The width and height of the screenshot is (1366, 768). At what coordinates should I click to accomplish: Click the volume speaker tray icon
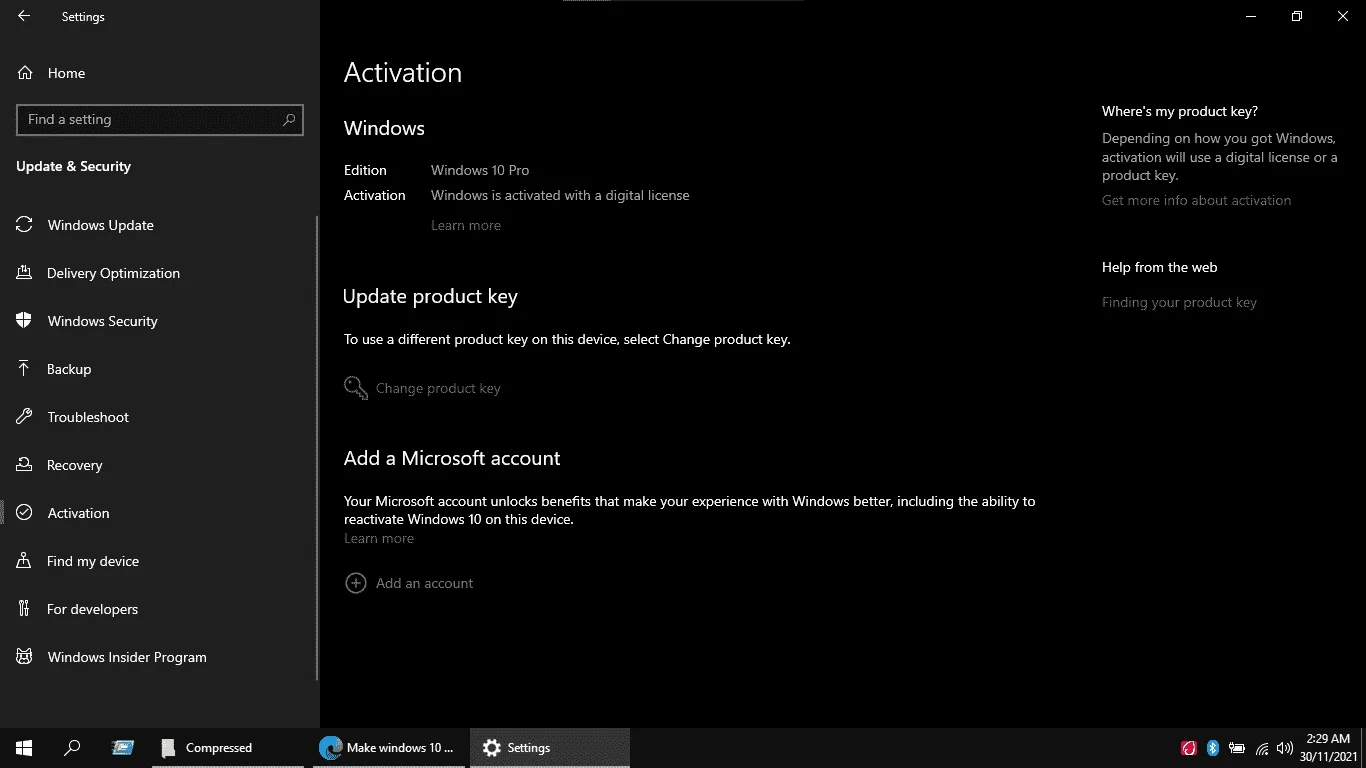click(1285, 747)
